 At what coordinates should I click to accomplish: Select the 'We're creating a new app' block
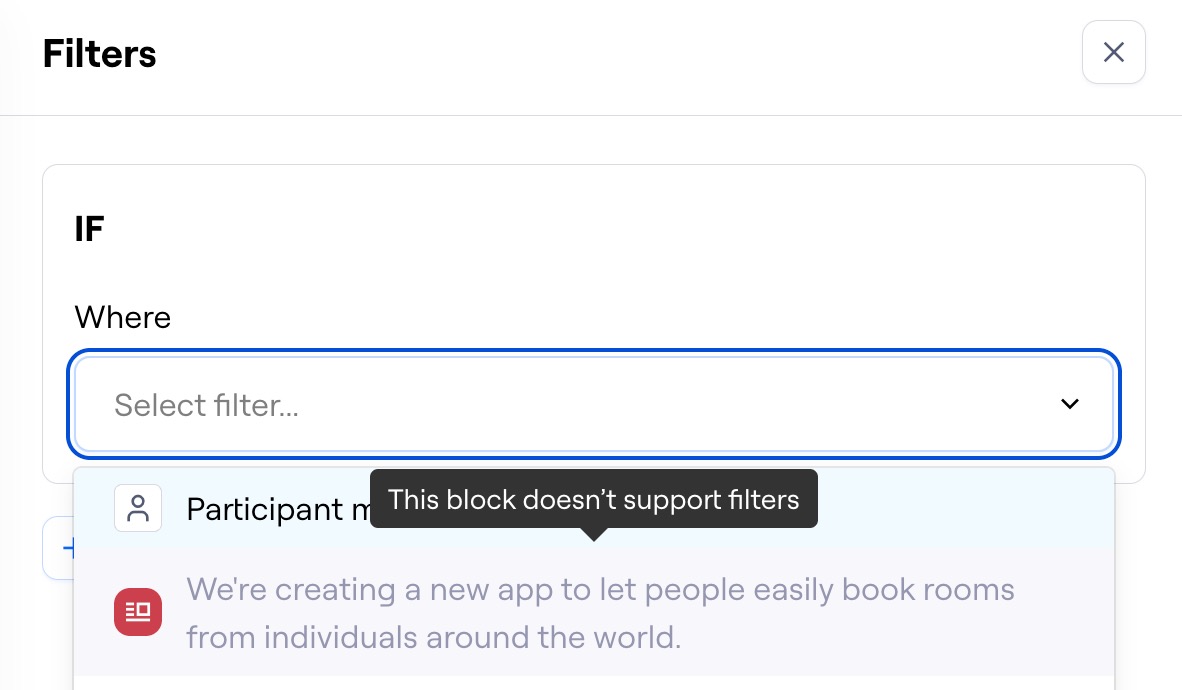(594, 612)
